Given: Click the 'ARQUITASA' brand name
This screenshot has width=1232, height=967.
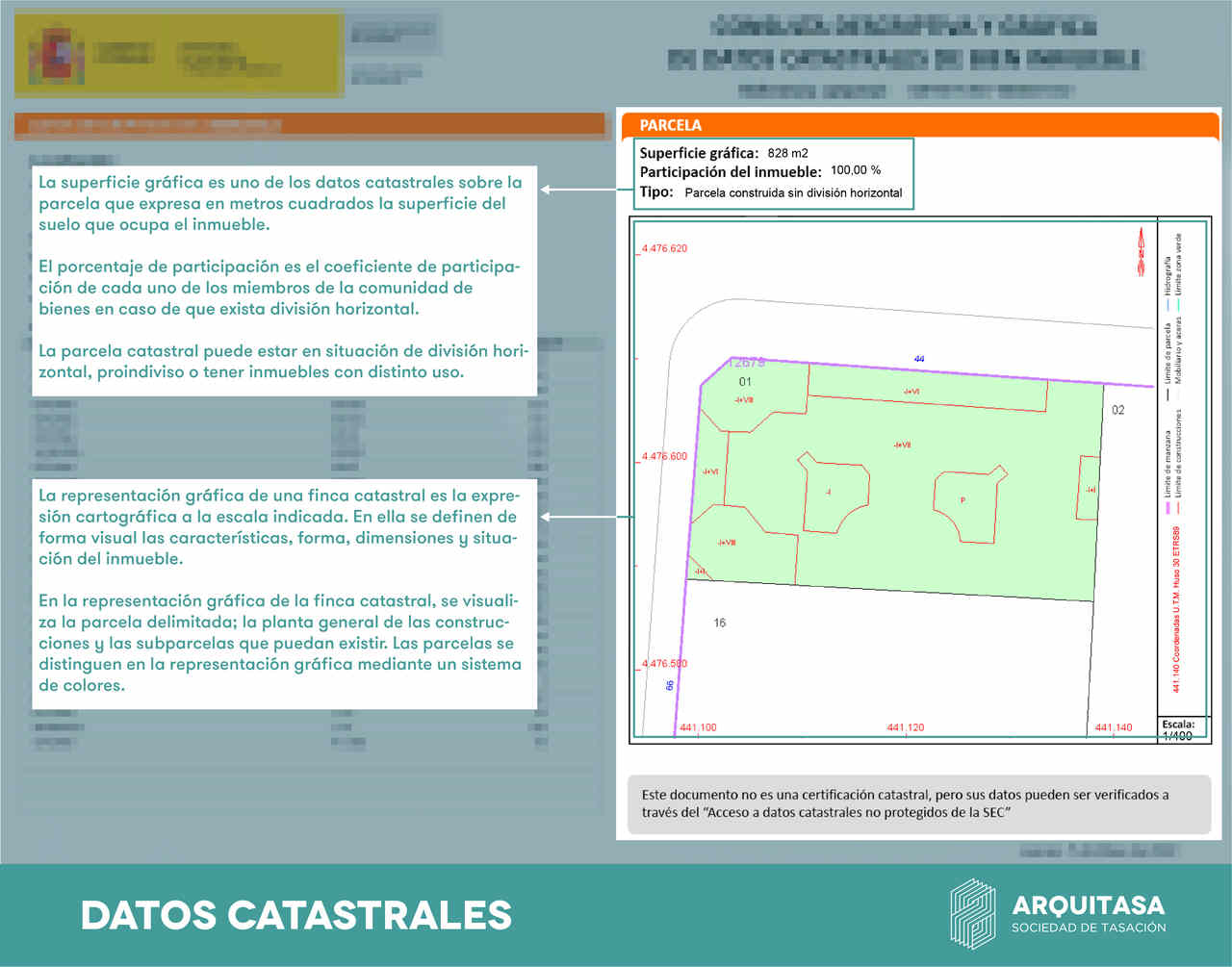Looking at the screenshot, I should [x=1088, y=905].
